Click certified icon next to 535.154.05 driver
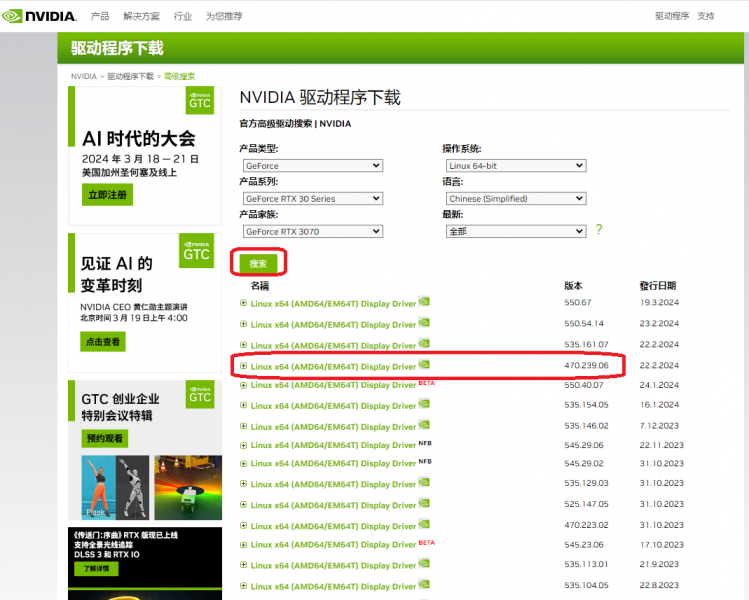 pyautogui.click(x=424, y=404)
